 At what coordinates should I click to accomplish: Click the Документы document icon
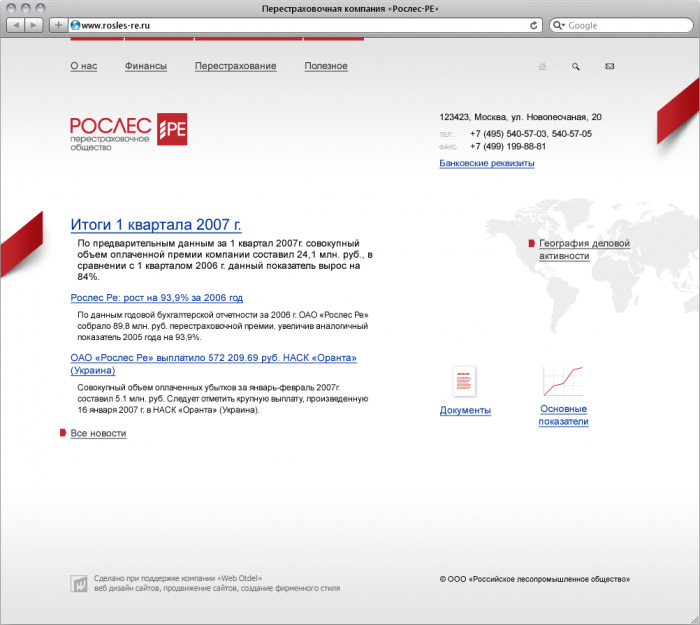464,381
